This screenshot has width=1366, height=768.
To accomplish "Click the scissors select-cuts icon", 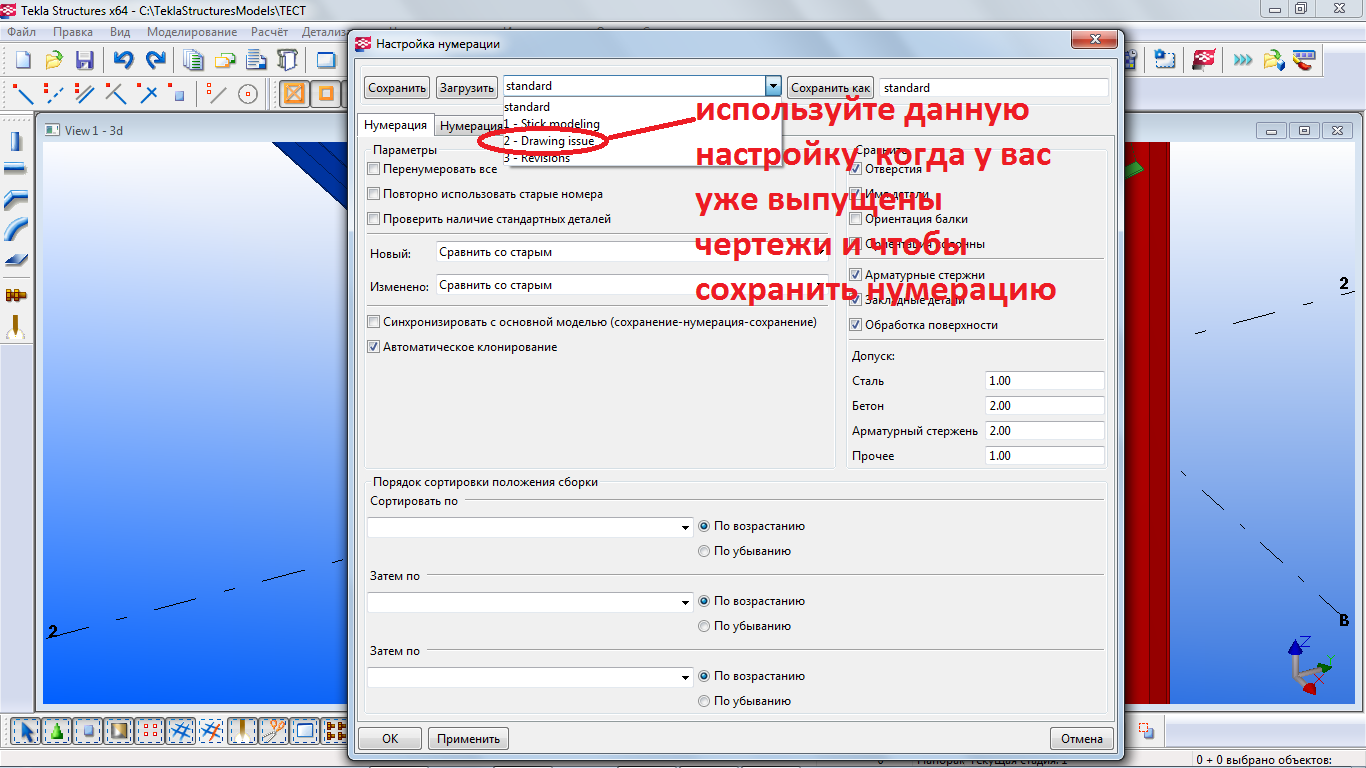I will tap(273, 731).
